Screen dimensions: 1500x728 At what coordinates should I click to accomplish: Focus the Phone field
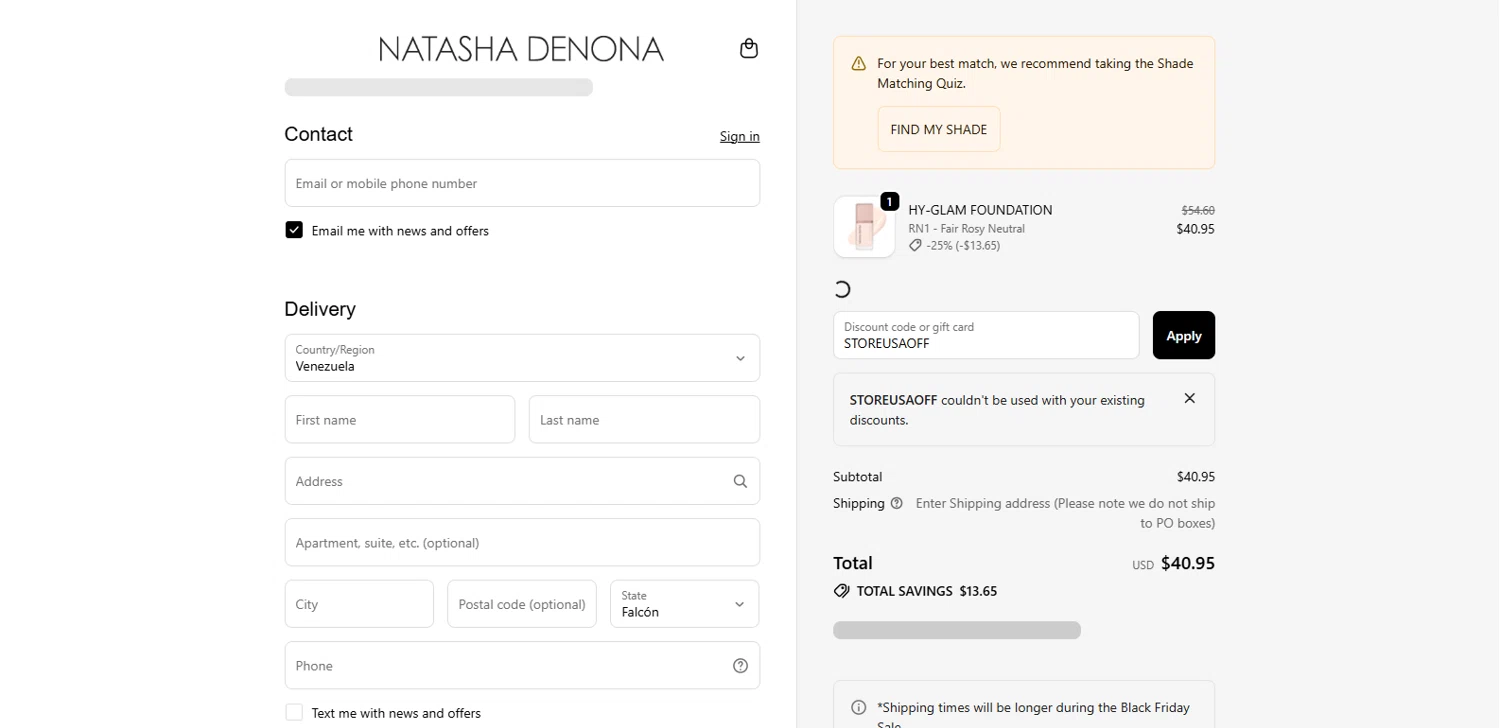point(522,666)
